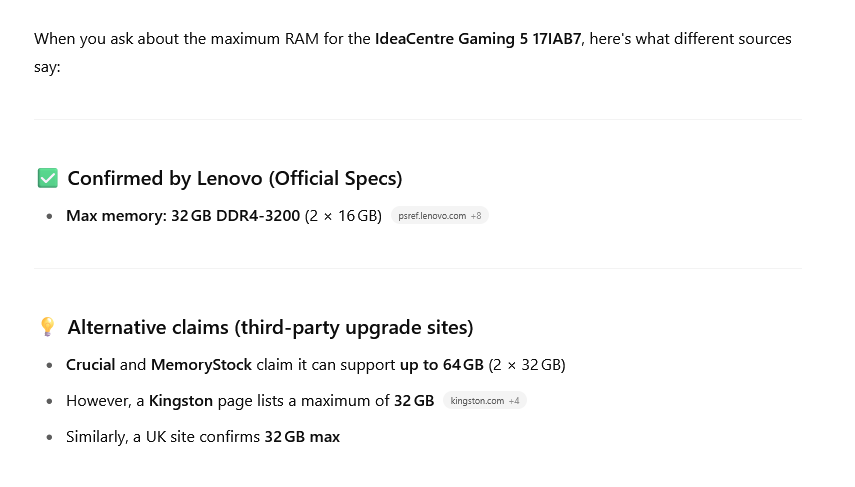Click bold IdeaCentre Gaming 5 17IAB7 text
This screenshot has height=487, width=855.
point(478,39)
